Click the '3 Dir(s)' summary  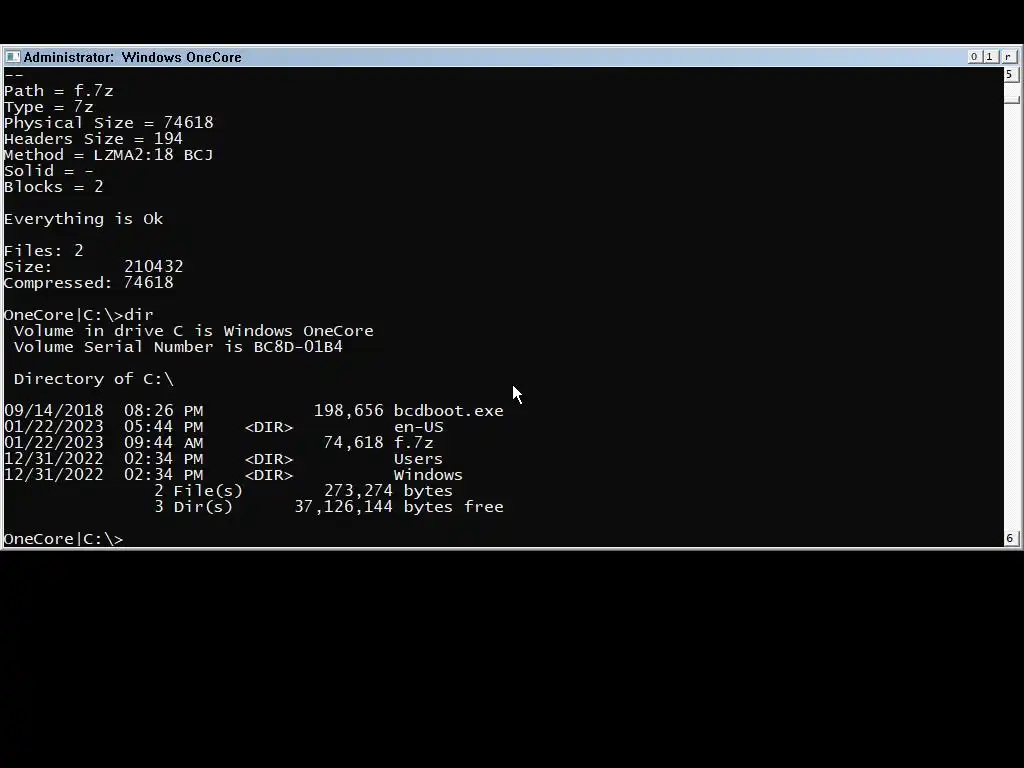coord(193,507)
